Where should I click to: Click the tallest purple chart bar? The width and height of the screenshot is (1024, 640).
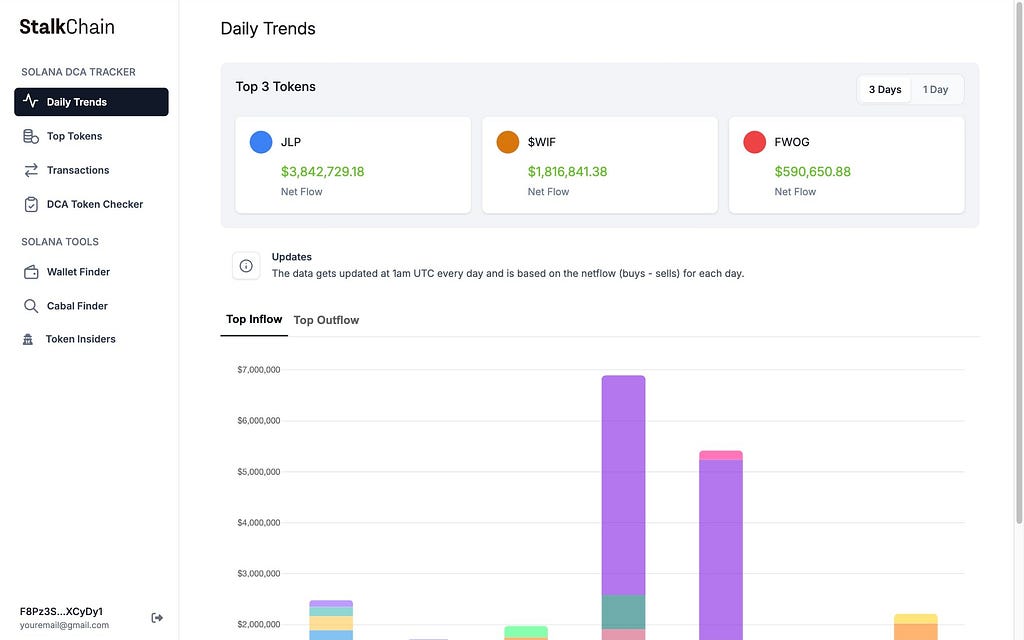(x=623, y=485)
